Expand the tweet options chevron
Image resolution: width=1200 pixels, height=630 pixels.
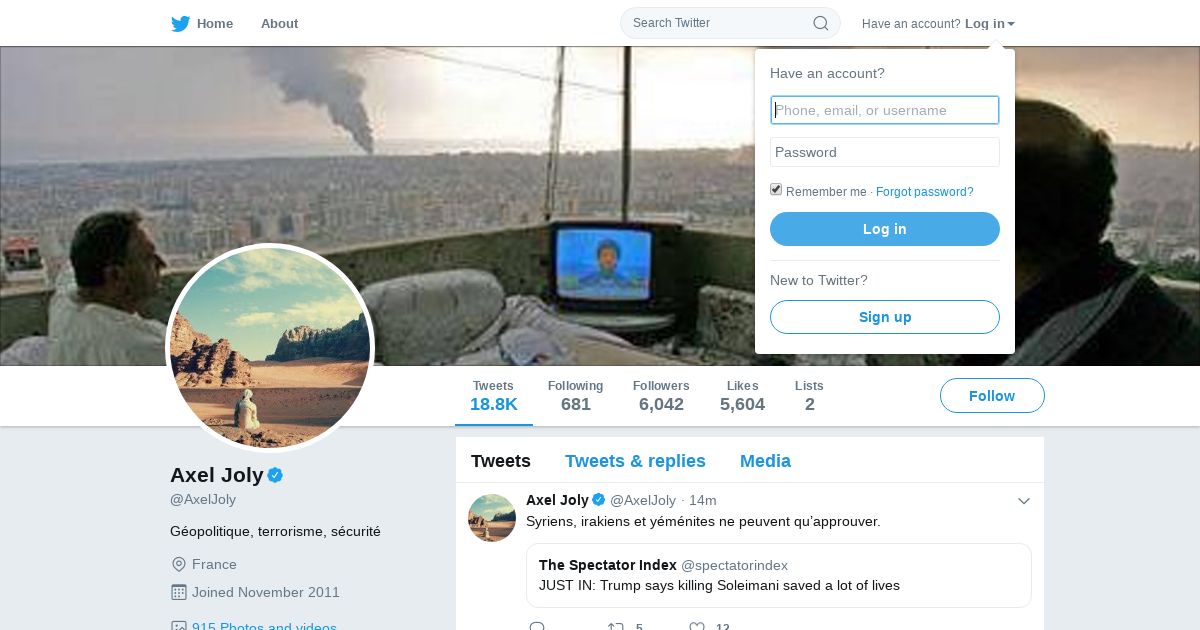click(1023, 501)
